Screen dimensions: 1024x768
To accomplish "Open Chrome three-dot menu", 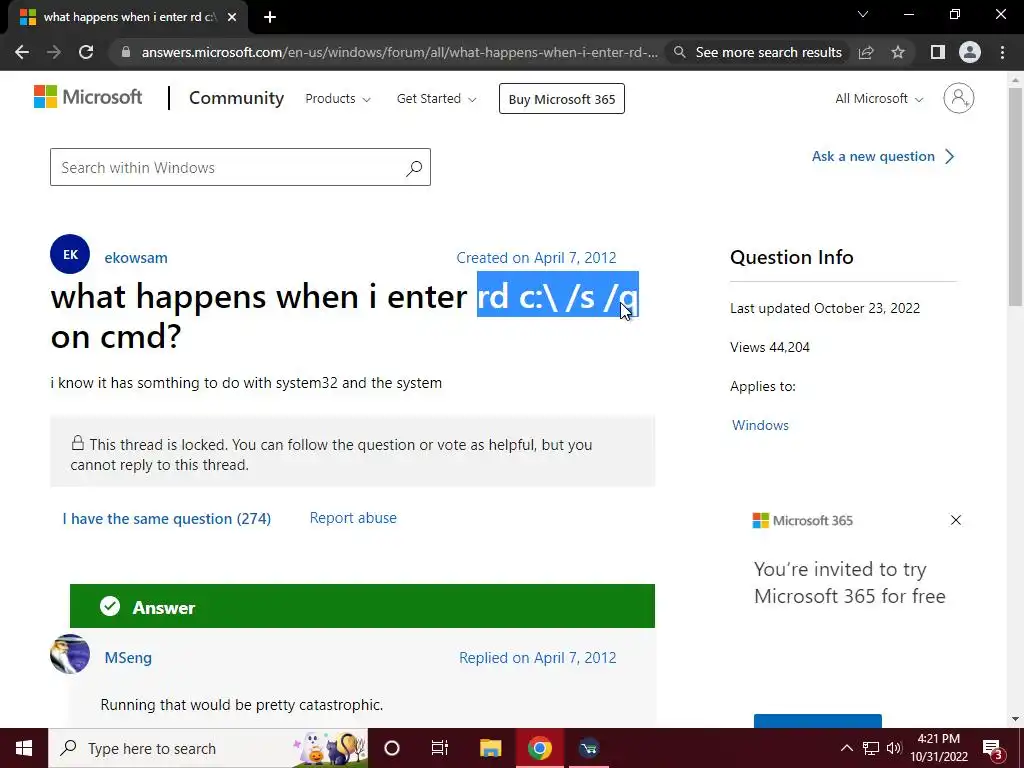I will click(x=1002, y=52).
